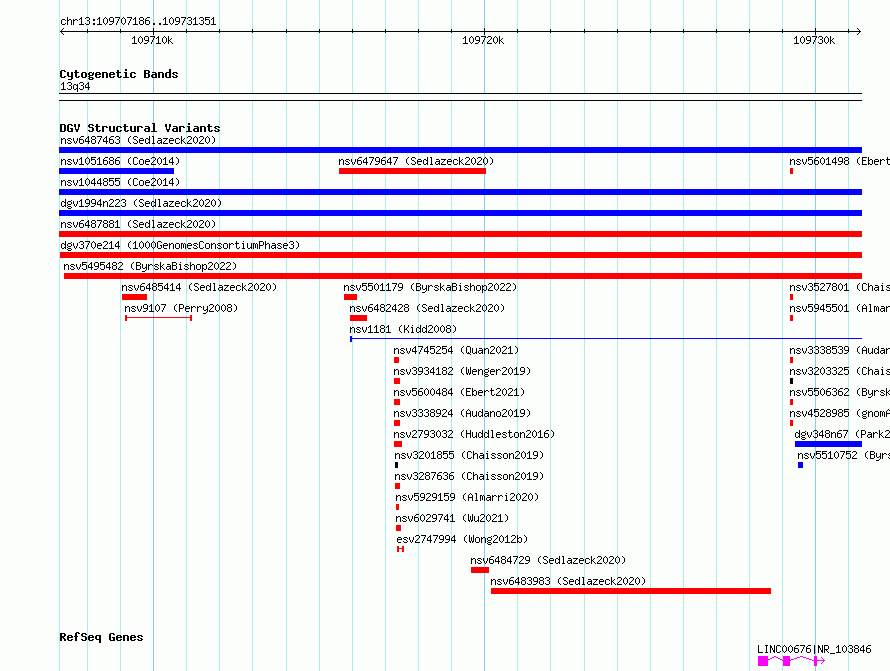
Task: Select the nsv6029741 (Wu2021) label
Action: click(x=452, y=518)
